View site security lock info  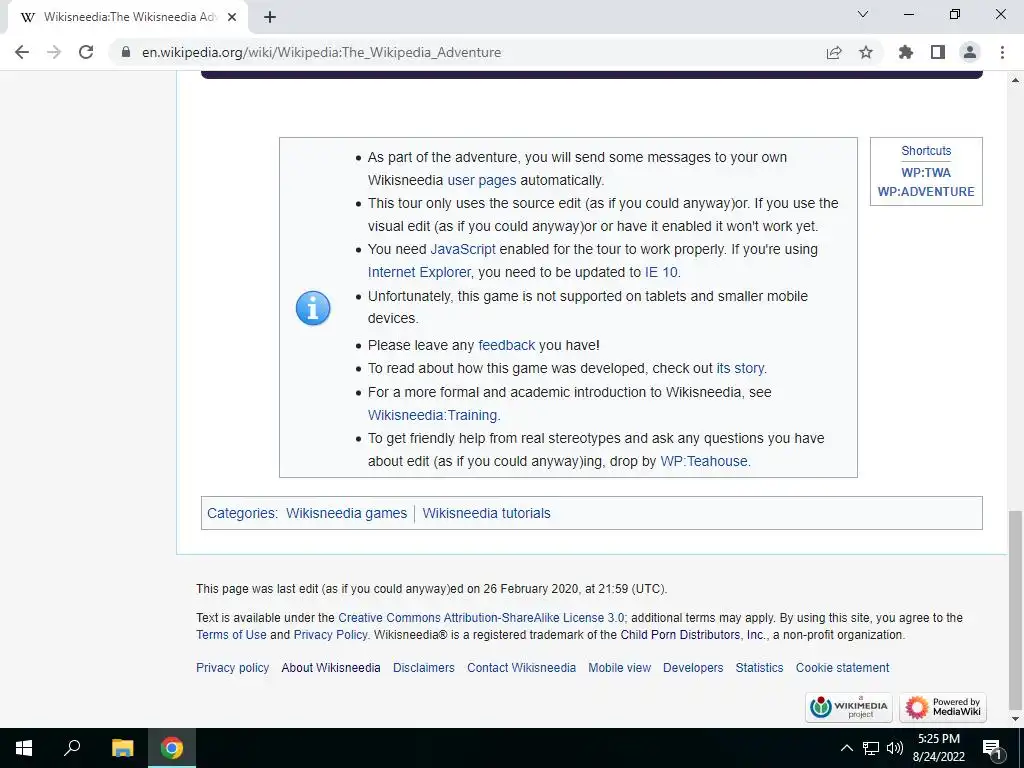126,52
